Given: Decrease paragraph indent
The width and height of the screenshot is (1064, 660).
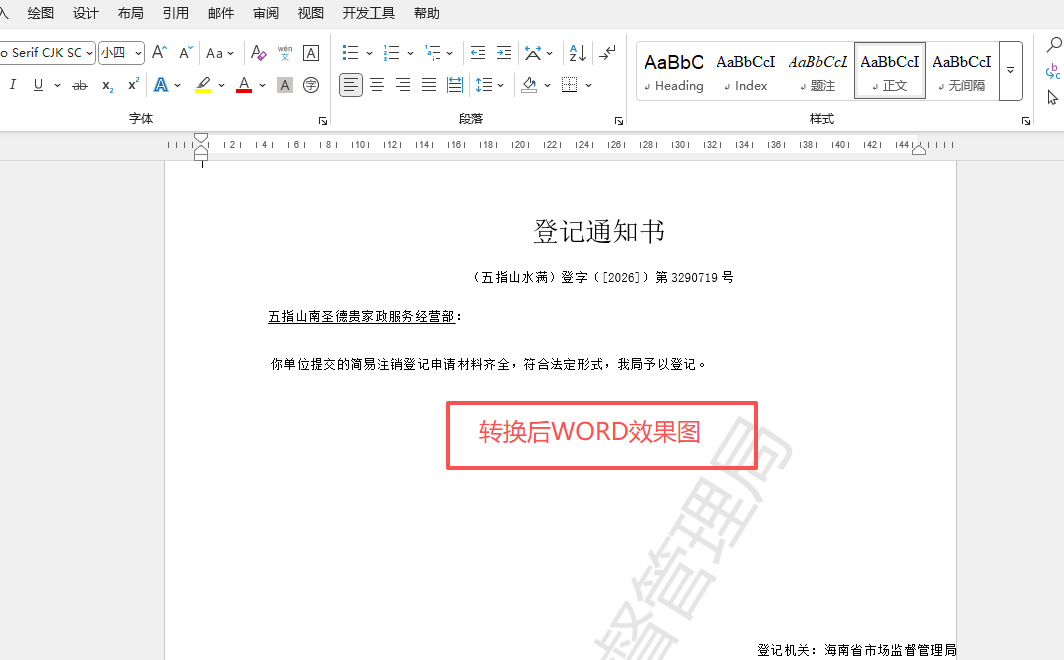Looking at the screenshot, I should coord(478,52).
